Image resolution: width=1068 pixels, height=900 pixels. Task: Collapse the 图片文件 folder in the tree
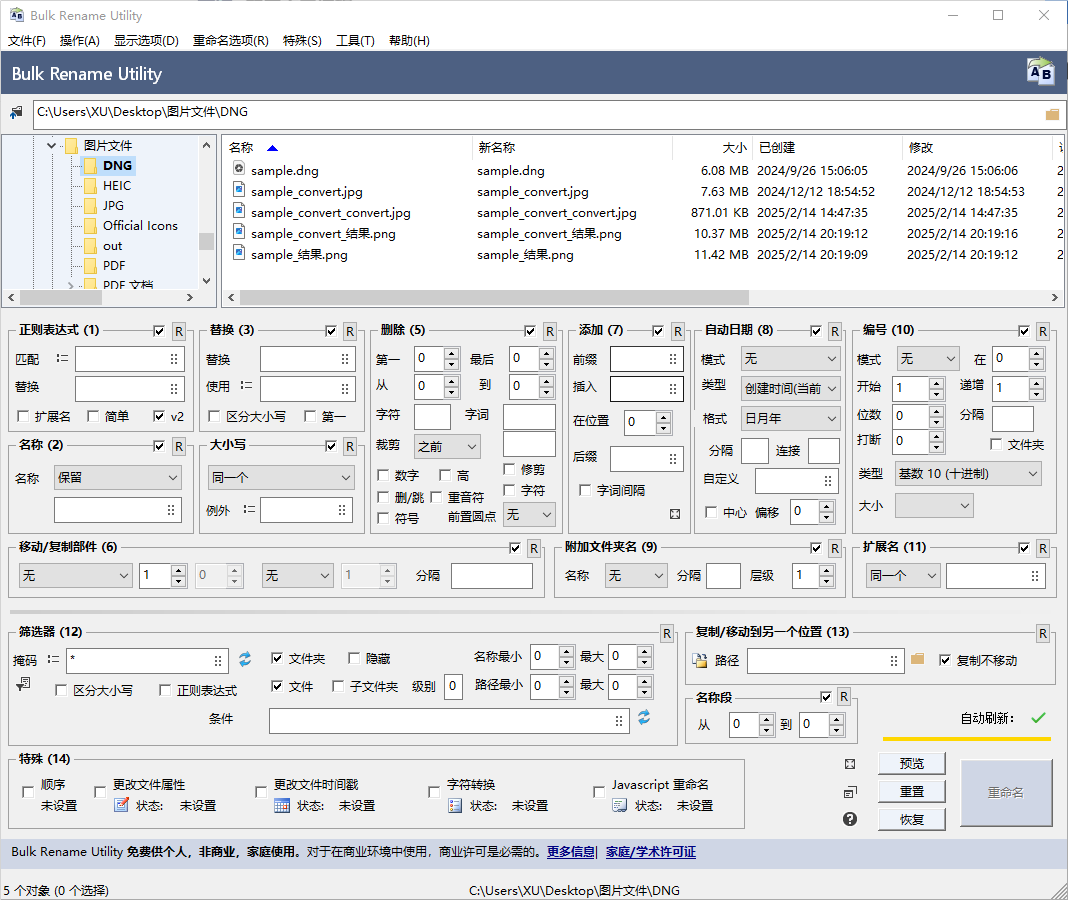pyautogui.click(x=49, y=145)
